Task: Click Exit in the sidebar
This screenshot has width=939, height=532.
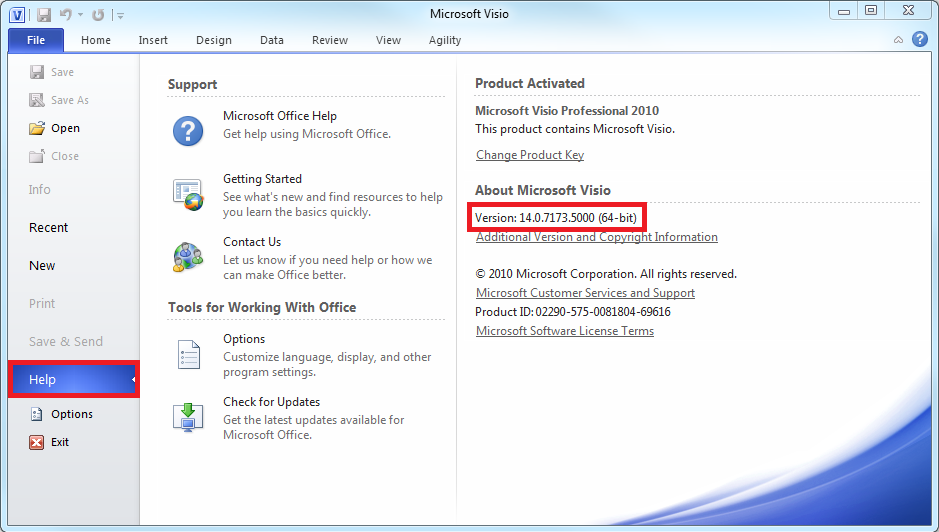Action: click(x=60, y=442)
